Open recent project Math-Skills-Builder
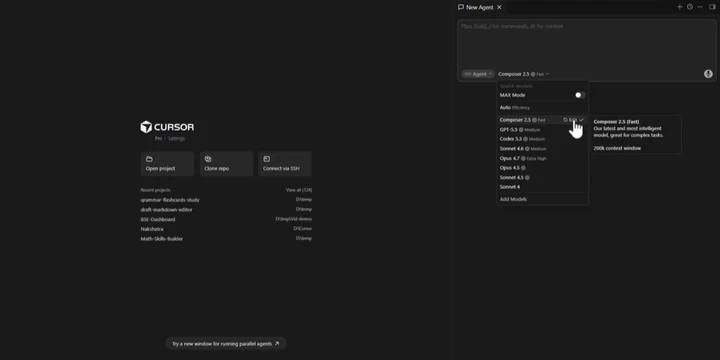This screenshot has width=720, height=360. coord(162,239)
